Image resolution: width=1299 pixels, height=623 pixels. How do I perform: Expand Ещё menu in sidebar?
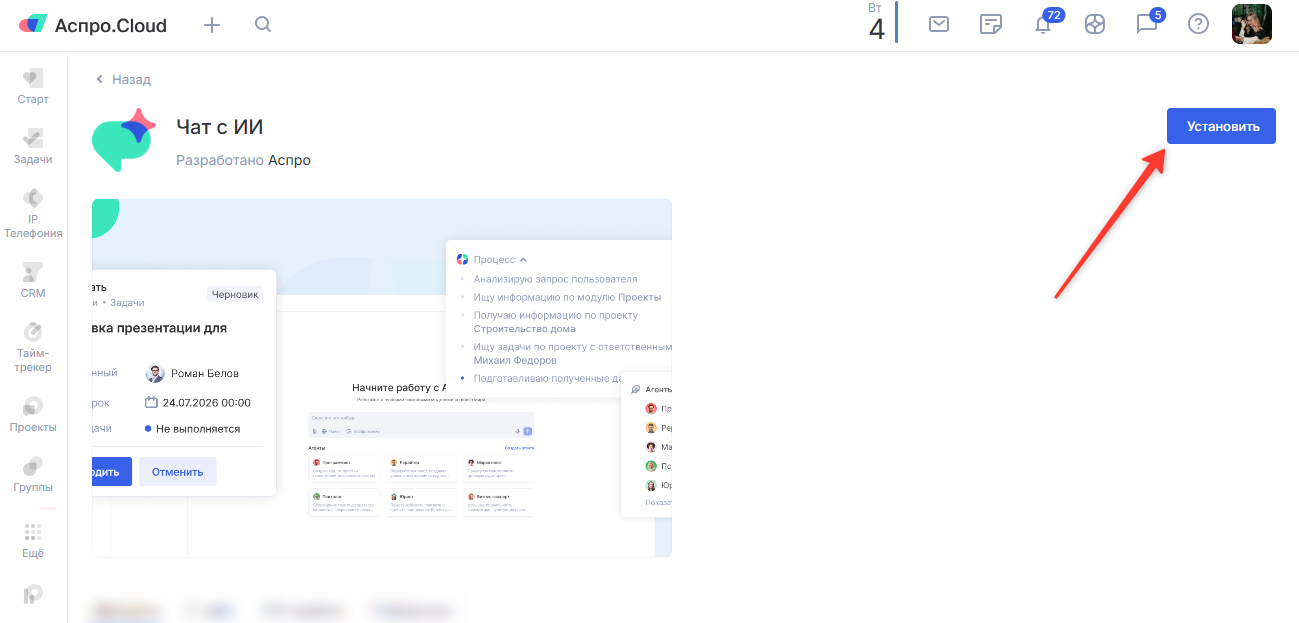pos(33,541)
